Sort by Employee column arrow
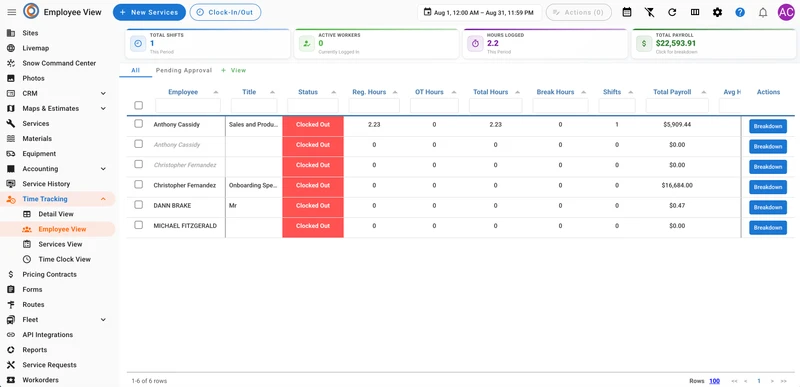The image size is (800, 387). (216, 92)
